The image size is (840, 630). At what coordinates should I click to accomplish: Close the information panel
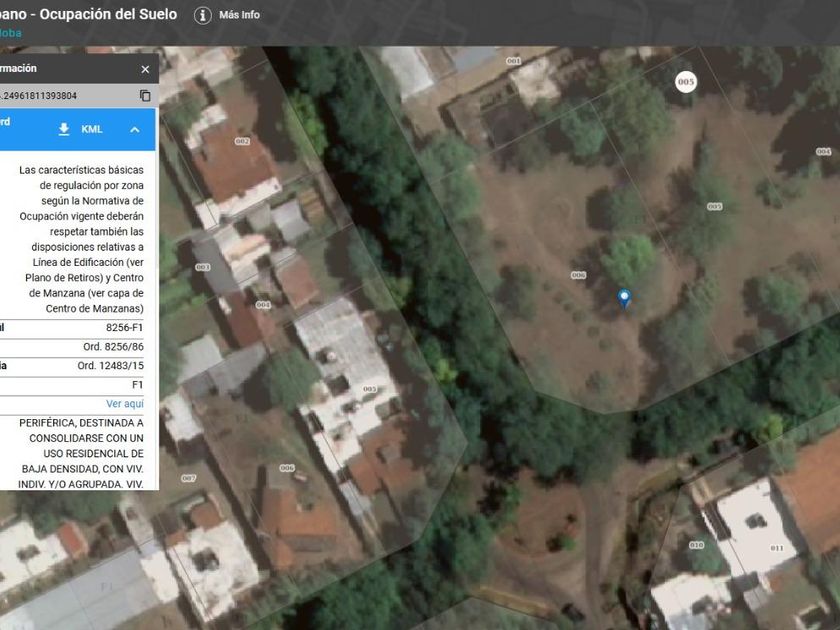145,70
